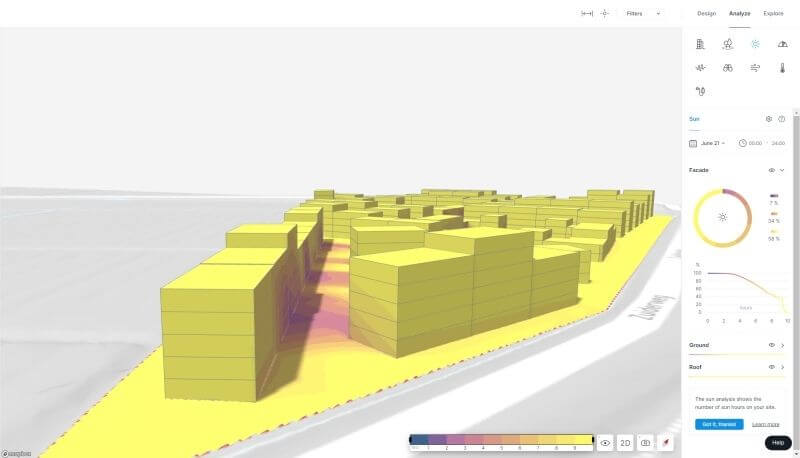This screenshot has width=800, height=458.
Task: Switch to the Design tab
Action: point(706,13)
